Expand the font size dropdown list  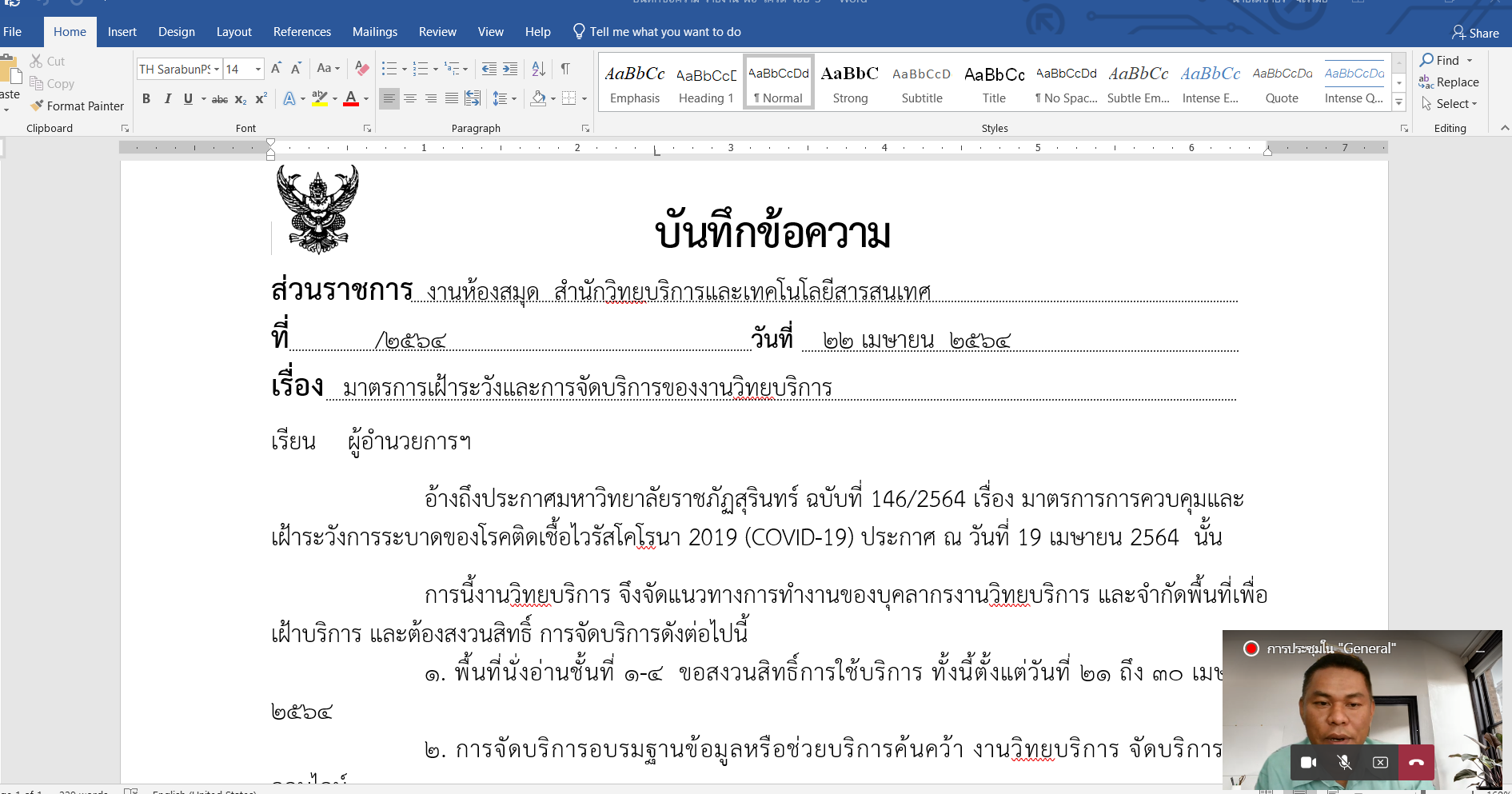coord(257,70)
